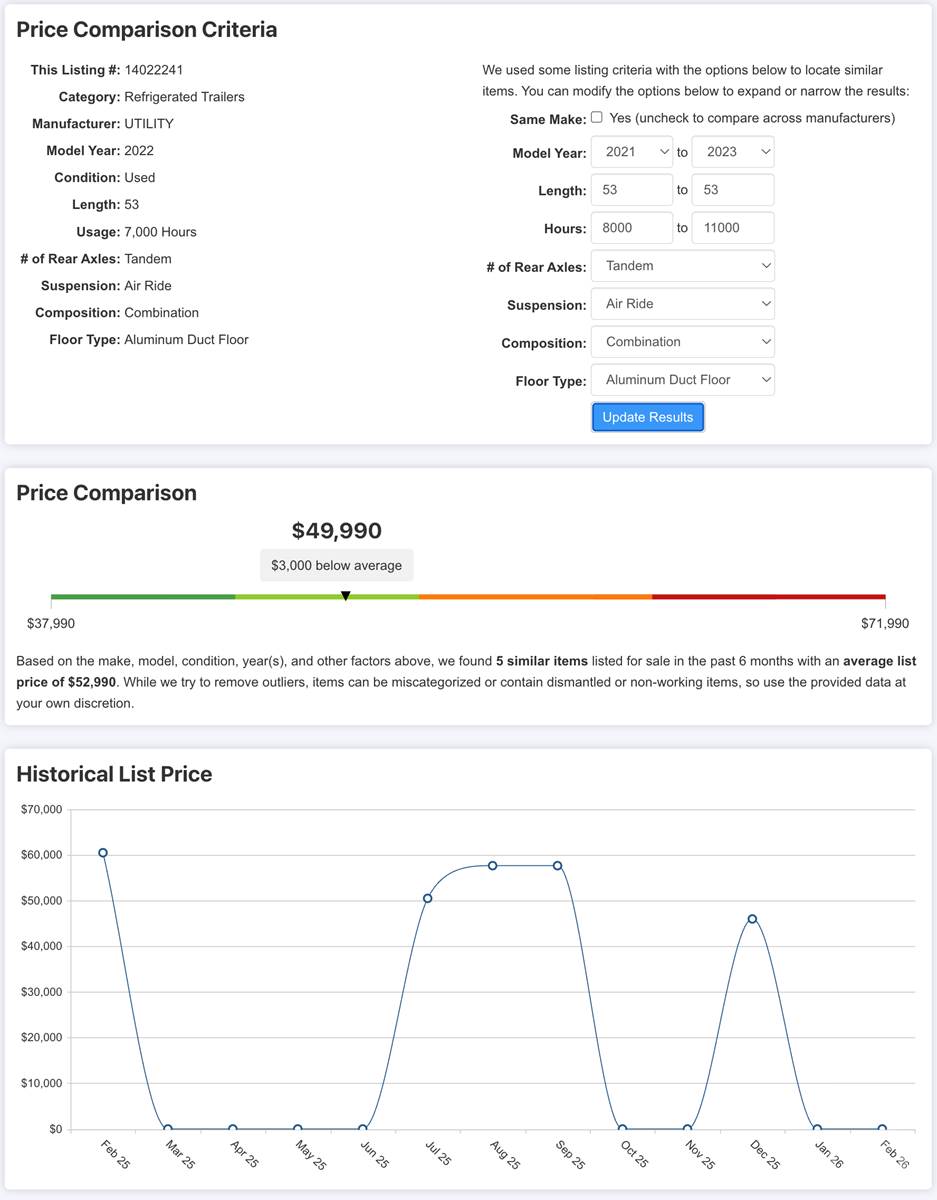Screen dimensions: 937x1200
Task: Focus the minimum Hours field showing 8000
Action: point(632,228)
